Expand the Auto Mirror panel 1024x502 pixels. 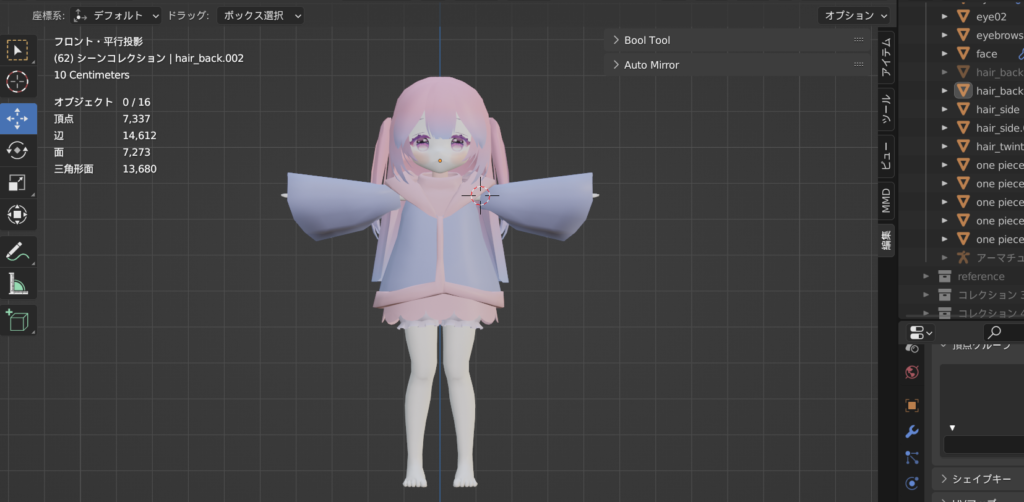click(650, 65)
